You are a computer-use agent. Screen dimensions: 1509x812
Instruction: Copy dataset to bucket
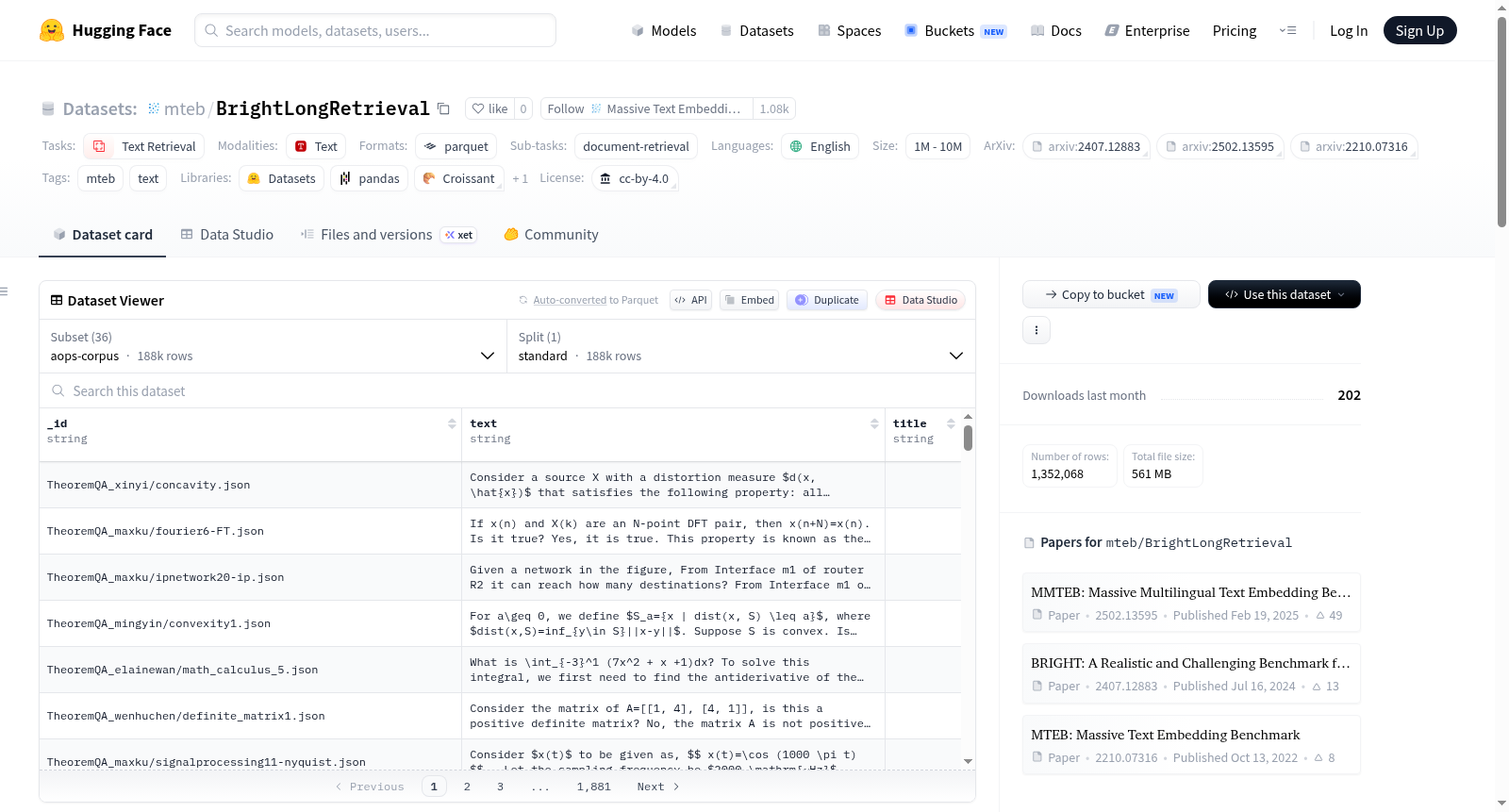click(x=1111, y=294)
